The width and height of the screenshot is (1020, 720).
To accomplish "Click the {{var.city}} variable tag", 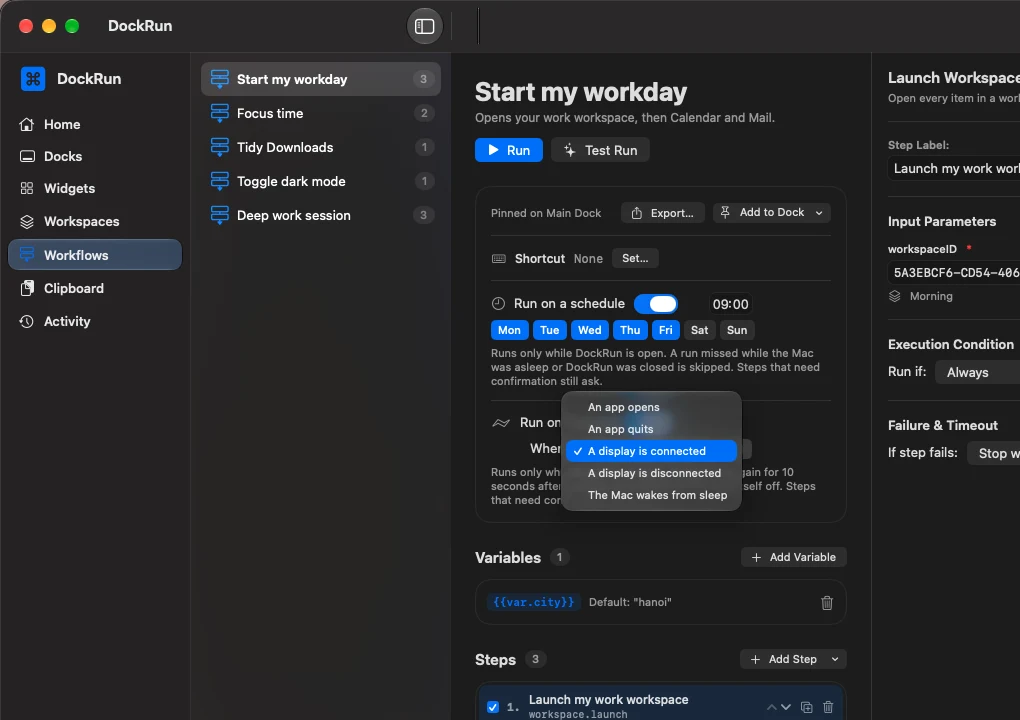I will (x=533, y=602).
